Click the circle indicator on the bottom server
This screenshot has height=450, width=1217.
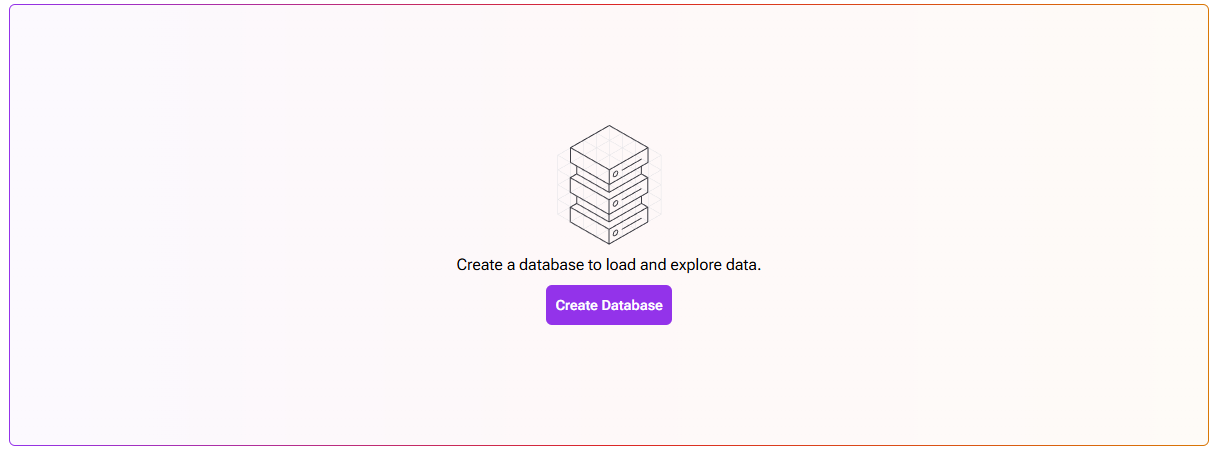point(615,232)
